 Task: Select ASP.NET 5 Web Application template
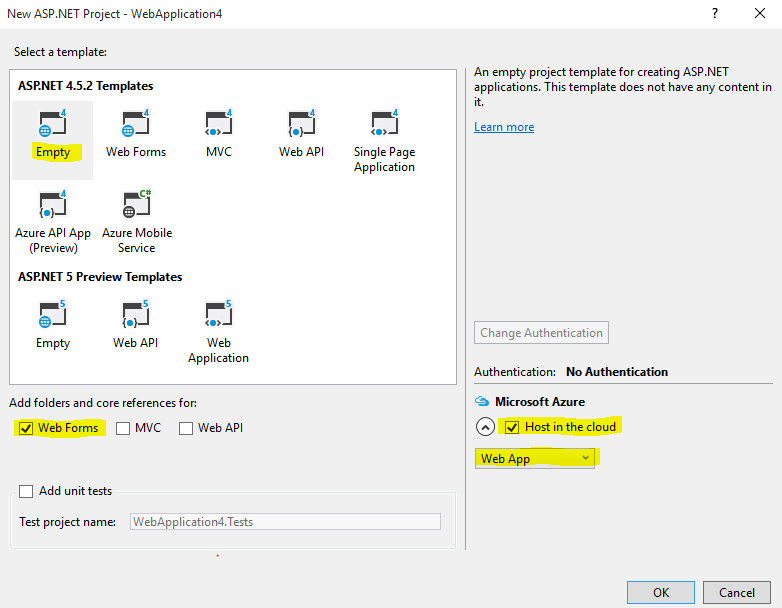point(218,316)
